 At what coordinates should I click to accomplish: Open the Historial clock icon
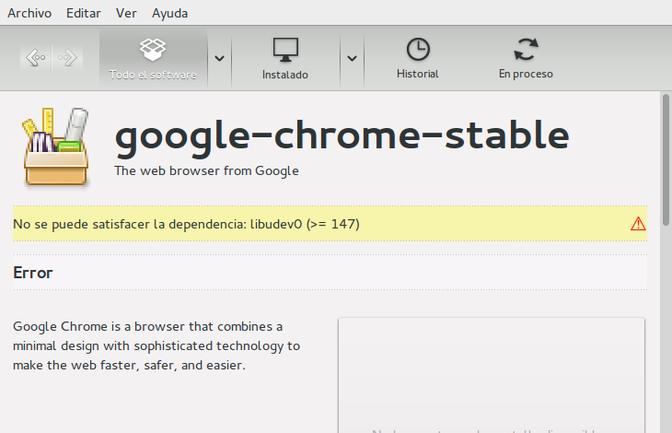(417, 58)
